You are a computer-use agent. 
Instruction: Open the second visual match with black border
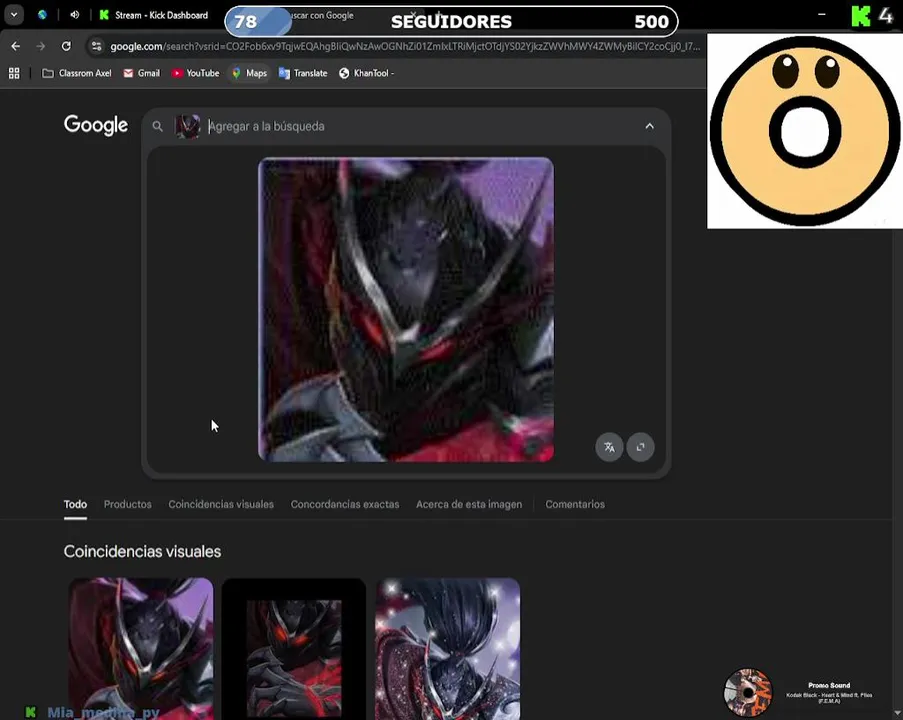click(x=294, y=649)
